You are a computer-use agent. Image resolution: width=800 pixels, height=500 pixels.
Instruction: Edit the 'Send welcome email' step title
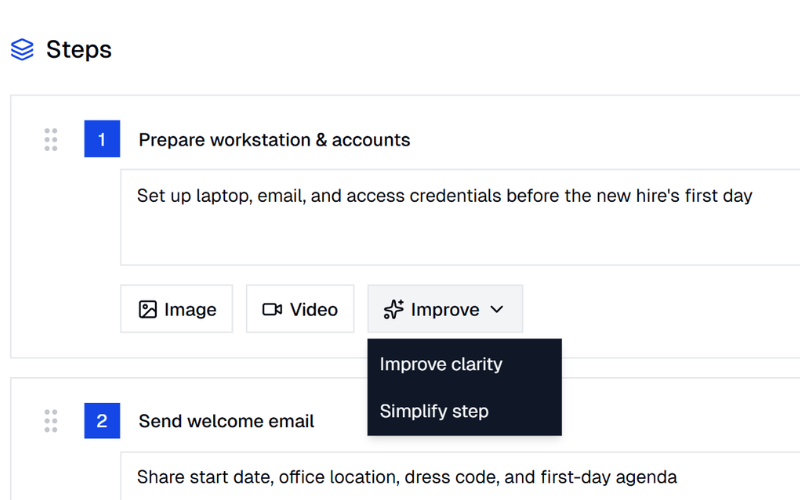[x=226, y=421]
